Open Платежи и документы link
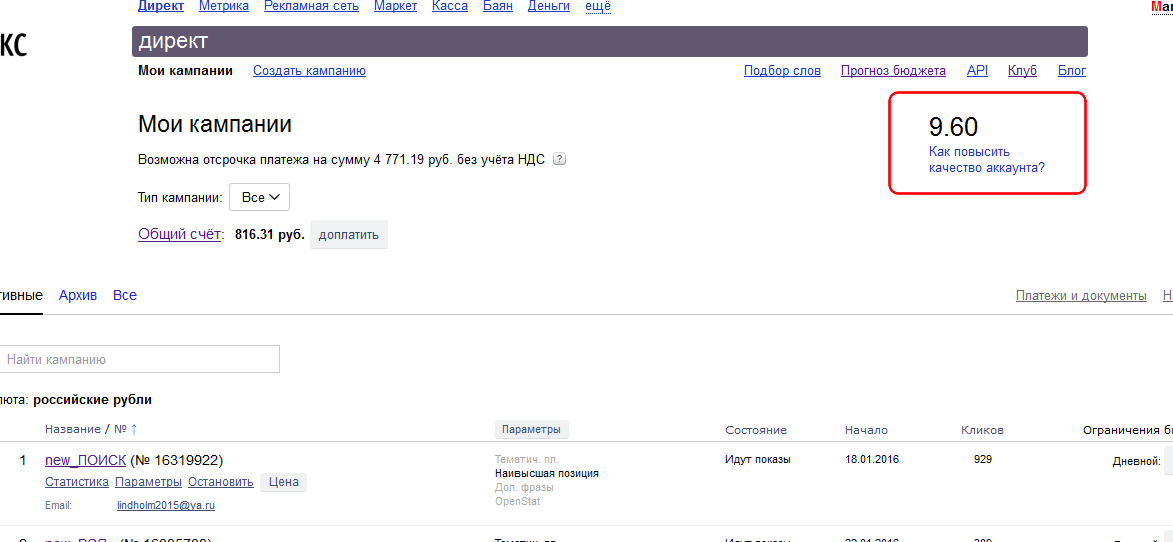Screen dimensions: 1173x542 1081,295
